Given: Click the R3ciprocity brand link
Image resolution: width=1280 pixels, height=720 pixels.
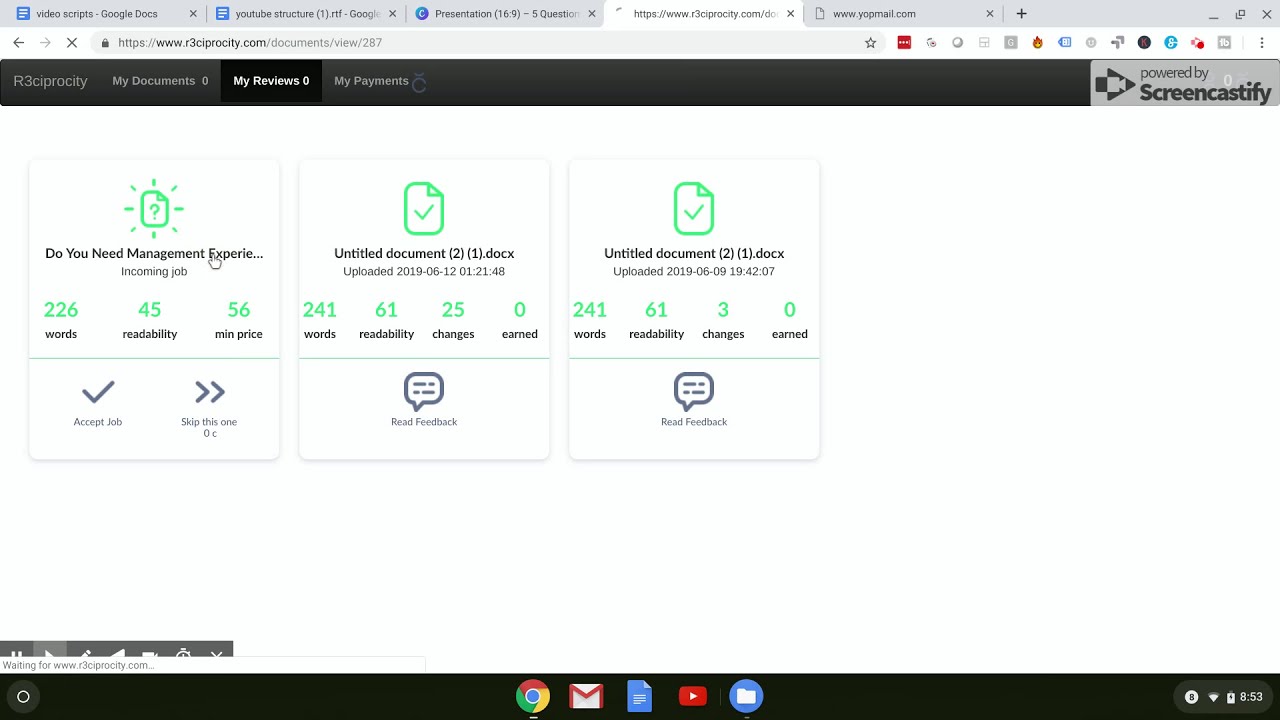Looking at the screenshot, I should tap(50, 81).
